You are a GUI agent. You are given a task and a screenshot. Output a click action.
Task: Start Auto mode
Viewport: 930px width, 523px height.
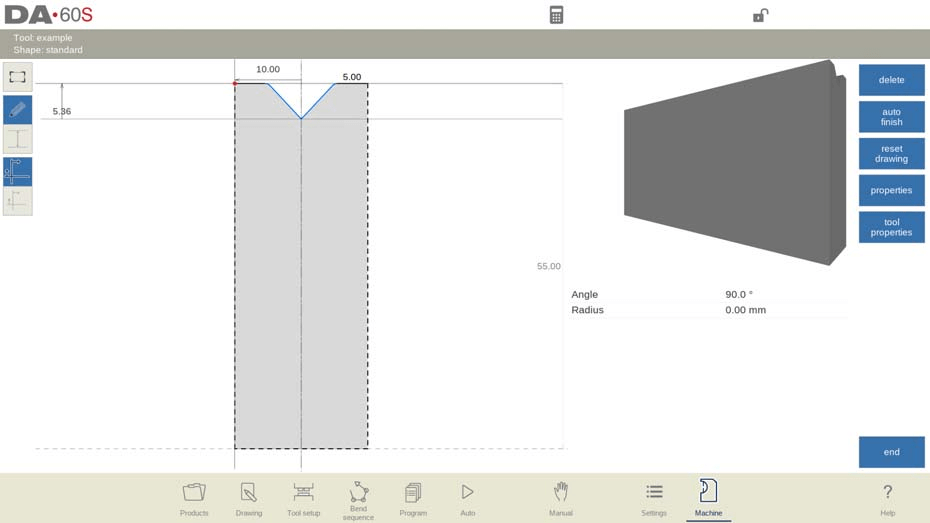(467, 498)
